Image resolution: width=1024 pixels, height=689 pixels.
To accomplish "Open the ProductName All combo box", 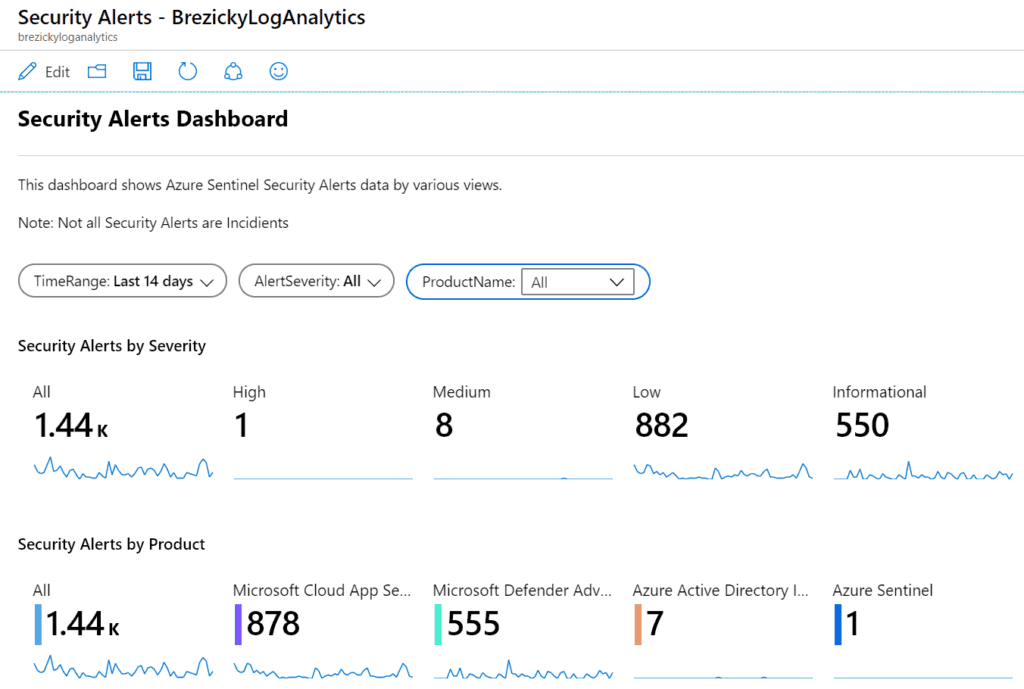I will point(578,282).
